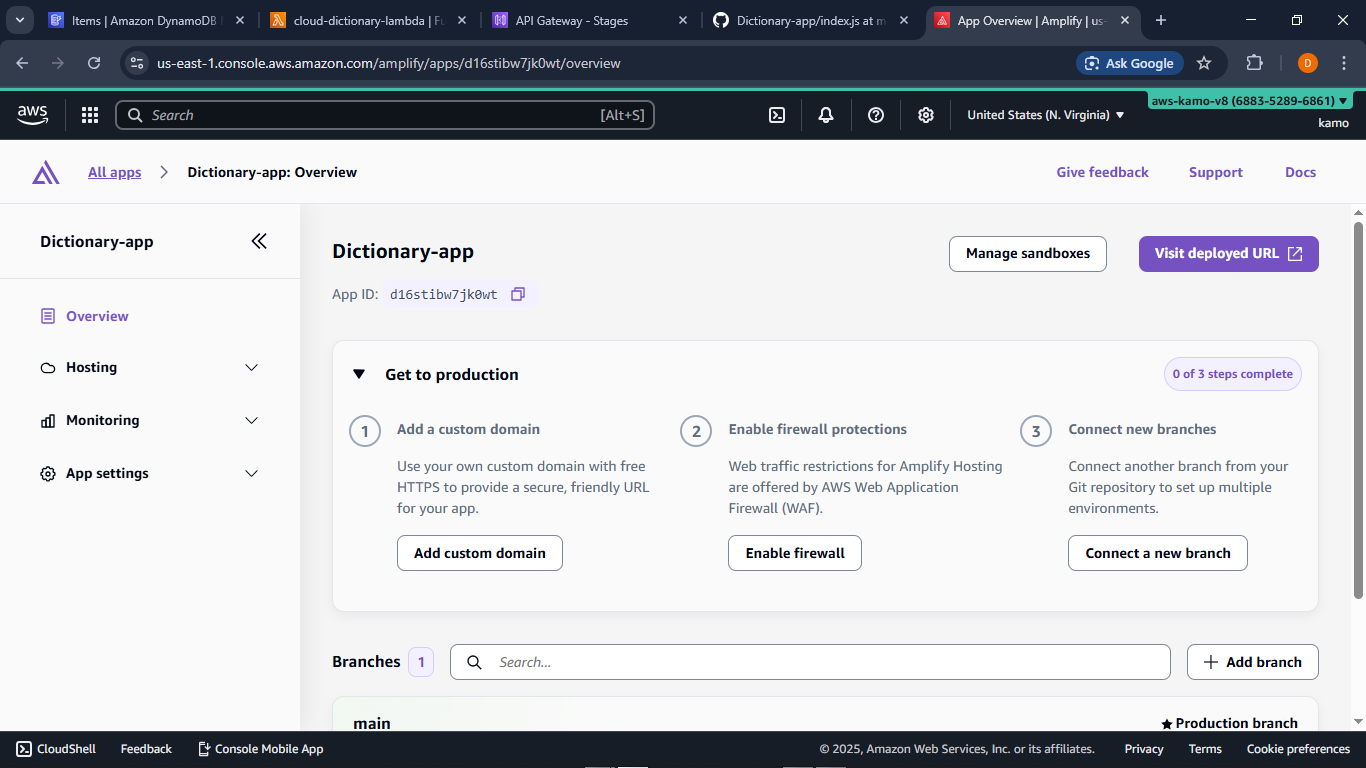Collapse the Get to production panel
This screenshot has width=1366, height=768.
pos(359,374)
